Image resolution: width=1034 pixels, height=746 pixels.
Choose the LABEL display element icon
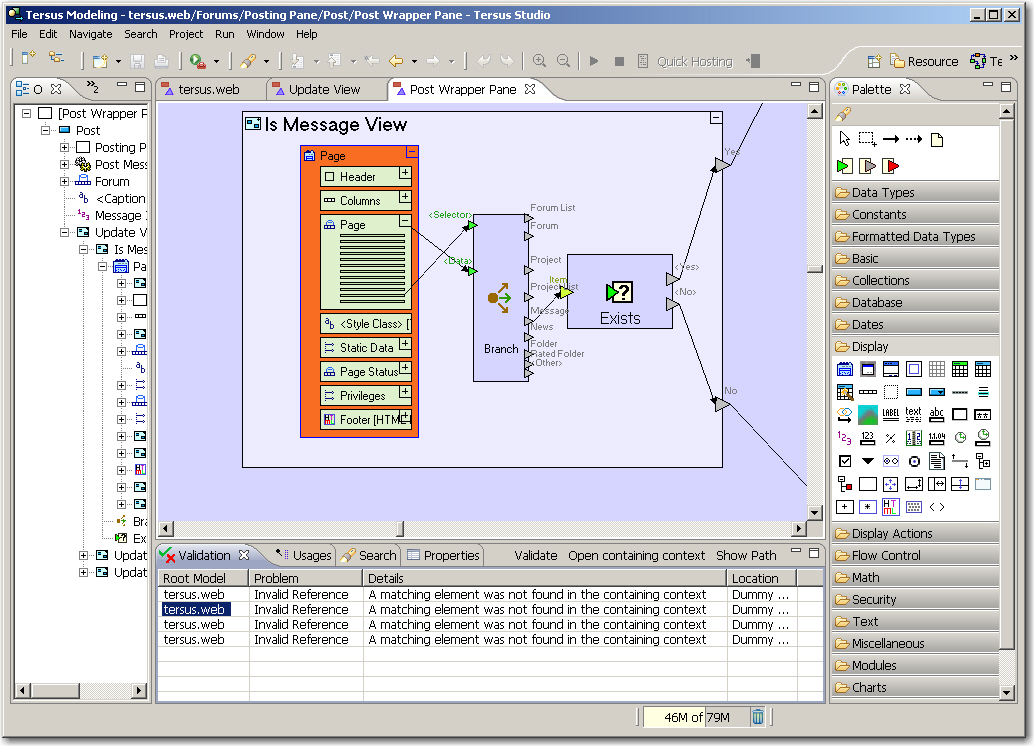pyautogui.click(x=890, y=414)
